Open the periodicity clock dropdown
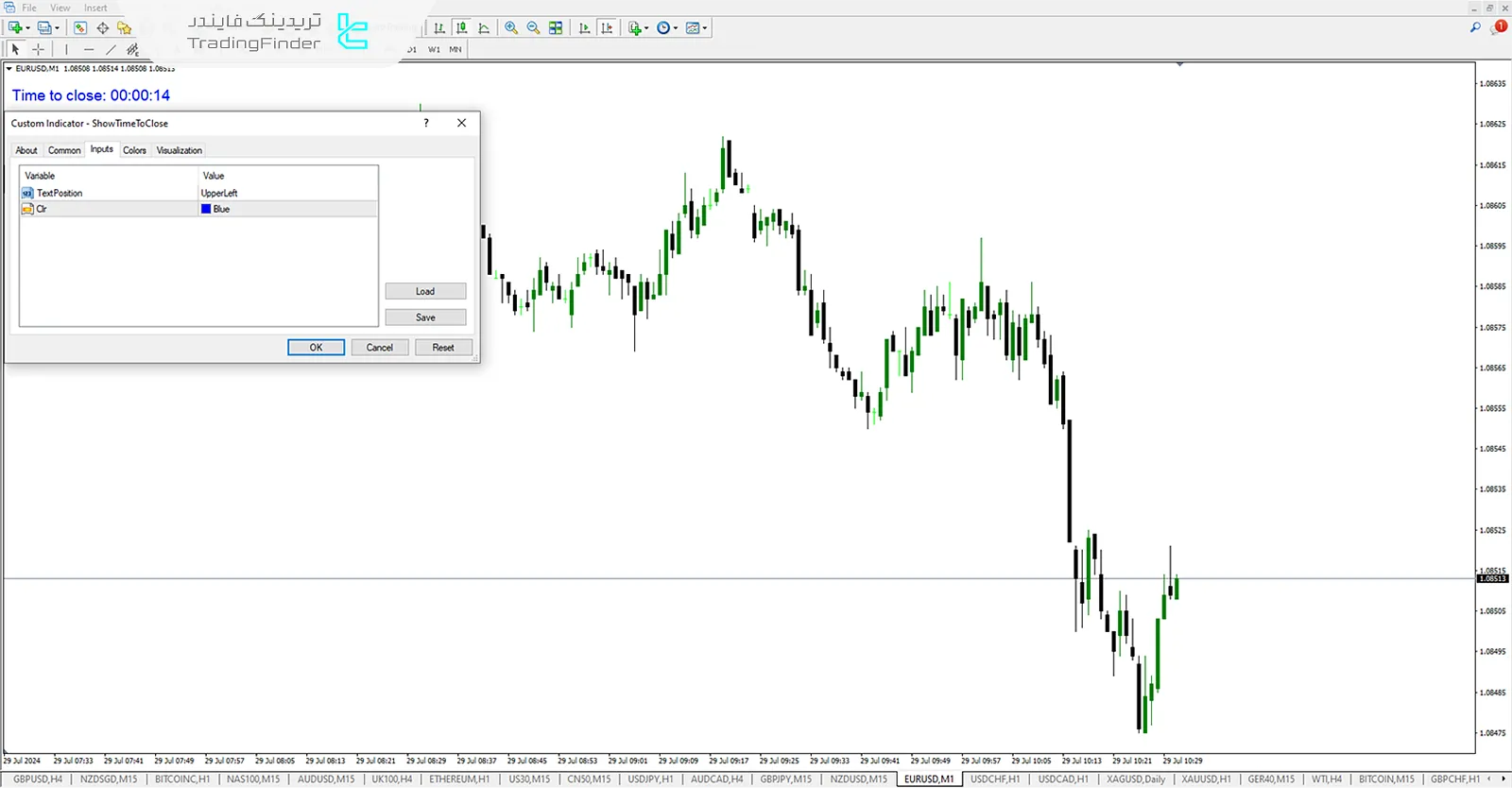The height and width of the screenshot is (788, 1512). [675, 28]
